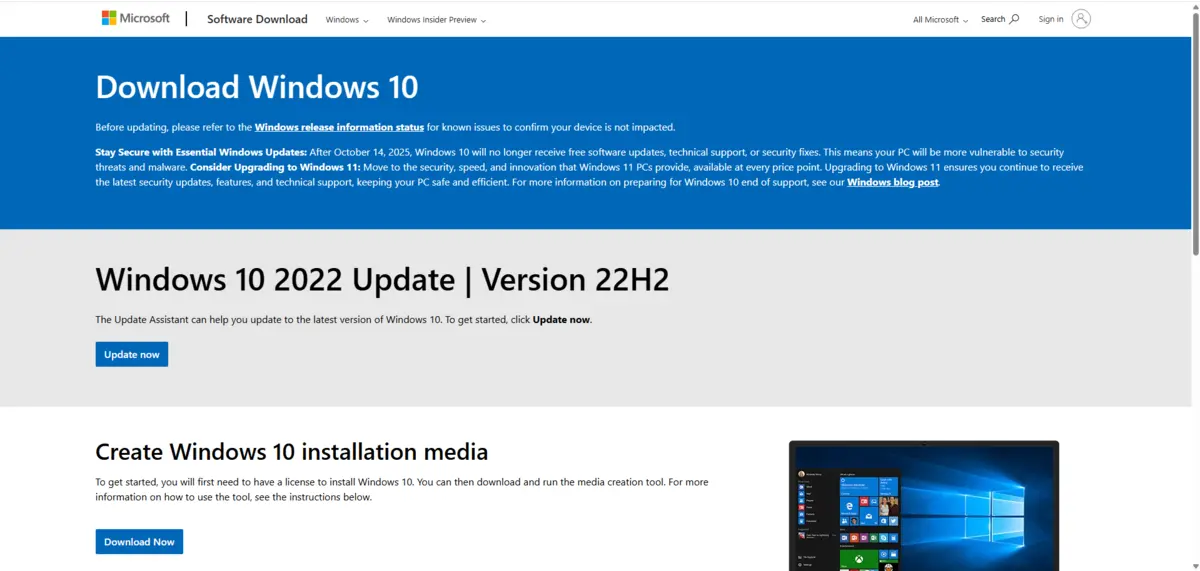
Task: Expand Windows Insider Preview dropdown
Action: click(436, 20)
